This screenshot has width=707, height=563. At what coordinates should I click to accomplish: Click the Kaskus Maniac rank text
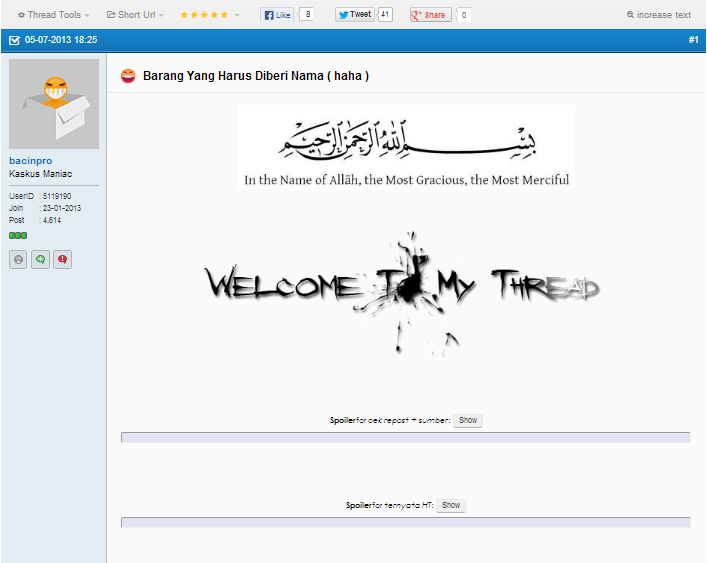(x=41, y=174)
